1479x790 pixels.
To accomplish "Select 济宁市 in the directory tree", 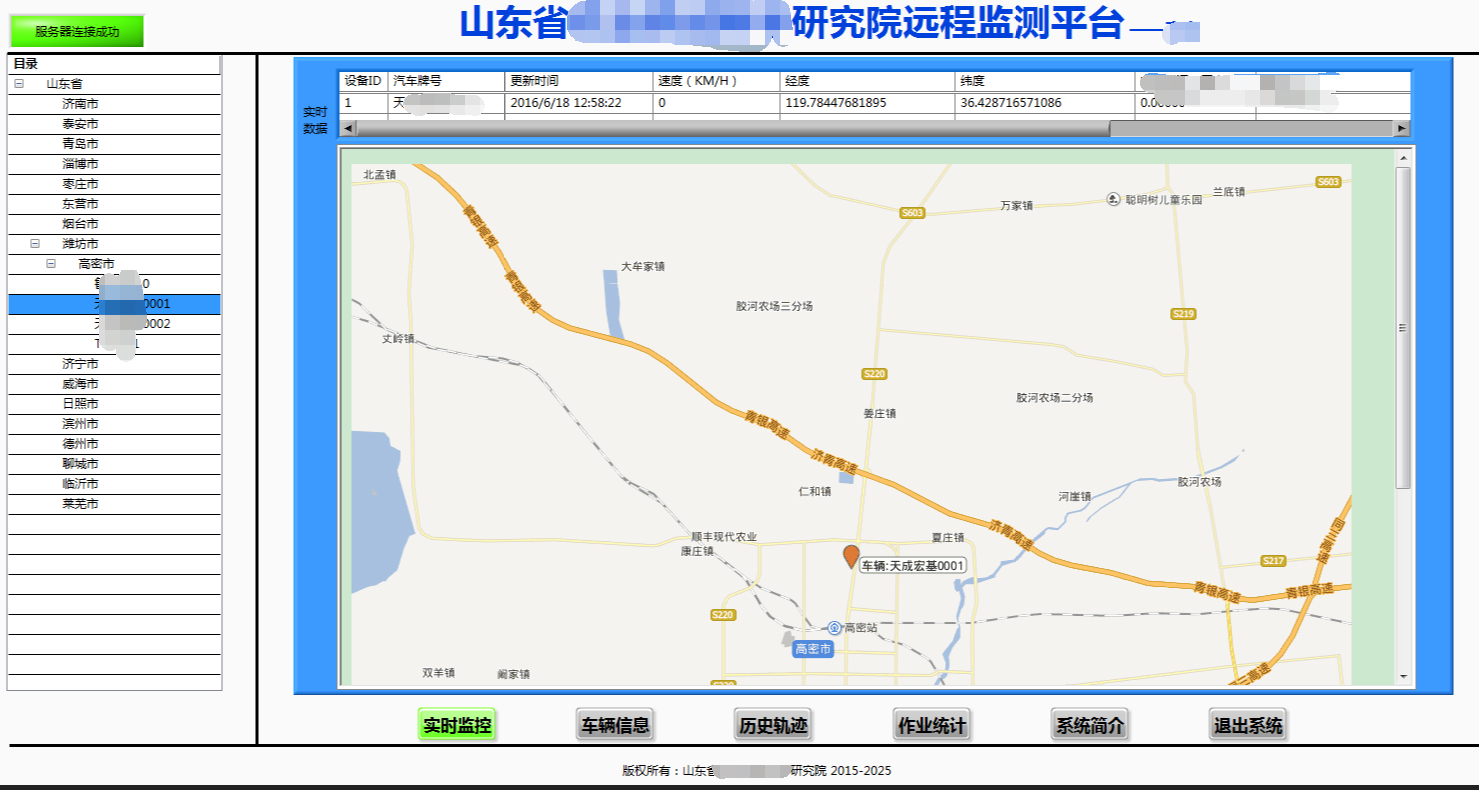I will (114, 364).
